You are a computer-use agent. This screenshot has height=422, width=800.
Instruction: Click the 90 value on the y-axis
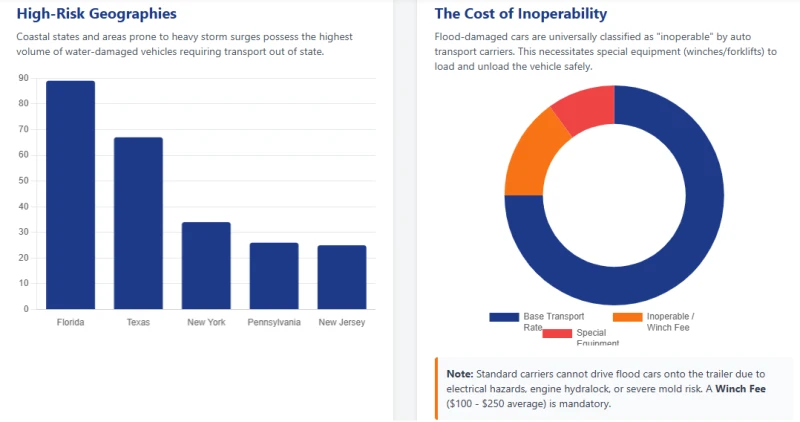[x=23, y=78]
